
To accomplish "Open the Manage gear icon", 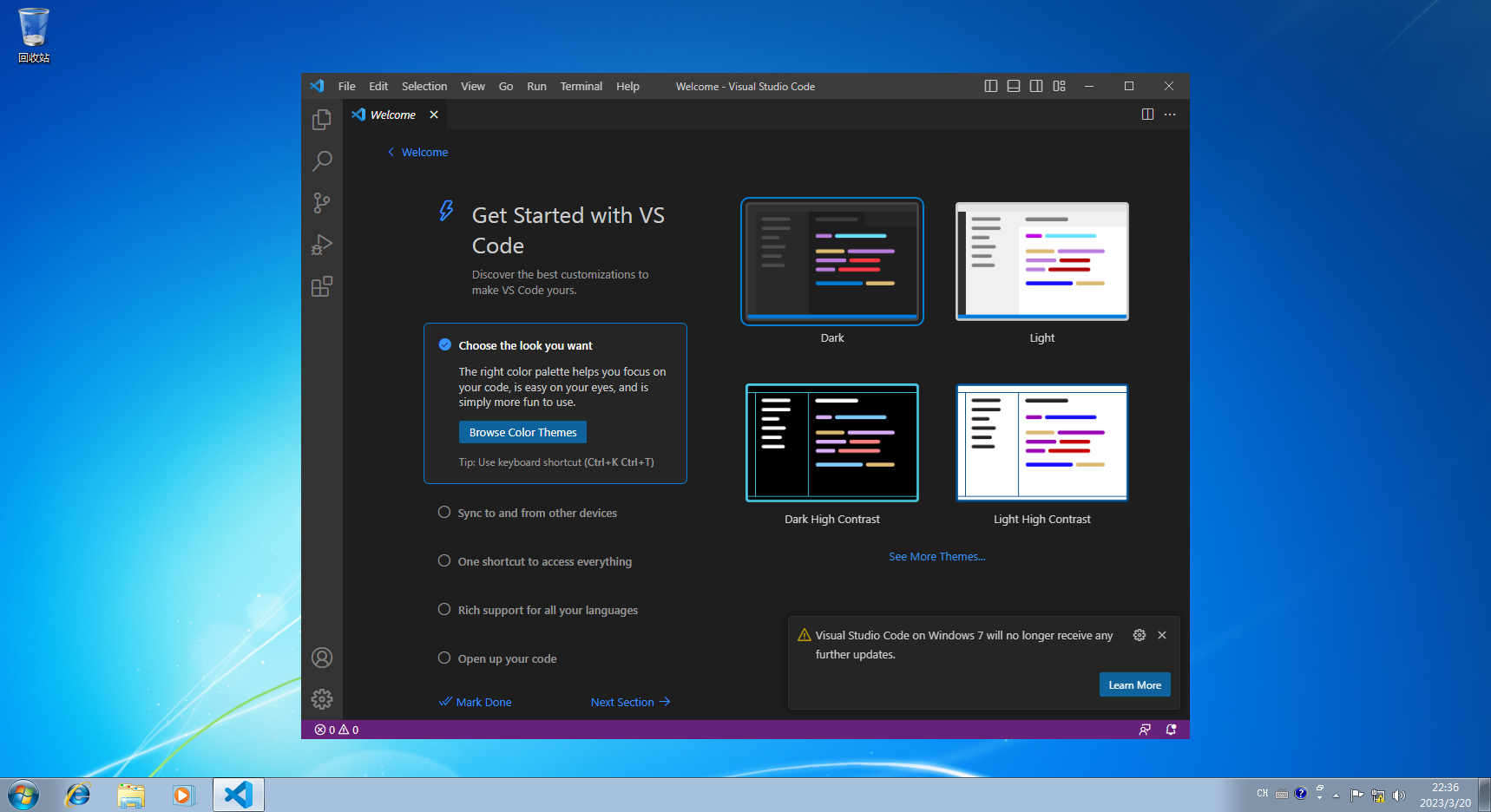I will coord(322,699).
